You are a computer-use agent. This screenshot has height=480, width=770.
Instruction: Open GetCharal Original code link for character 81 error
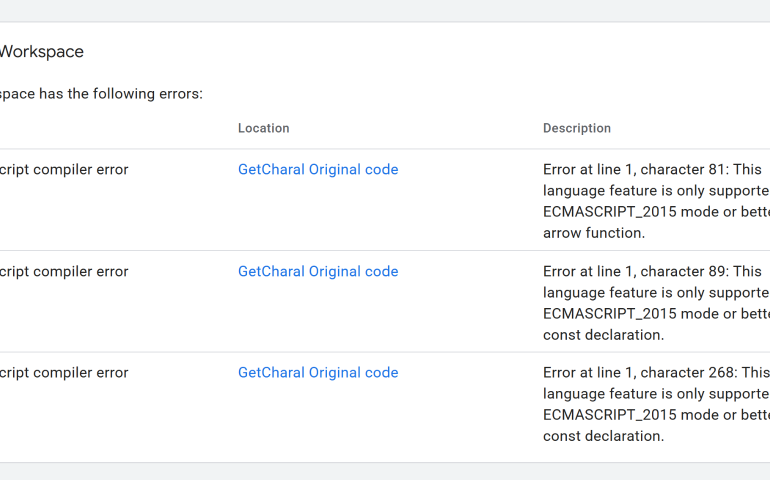coord(318,169)
